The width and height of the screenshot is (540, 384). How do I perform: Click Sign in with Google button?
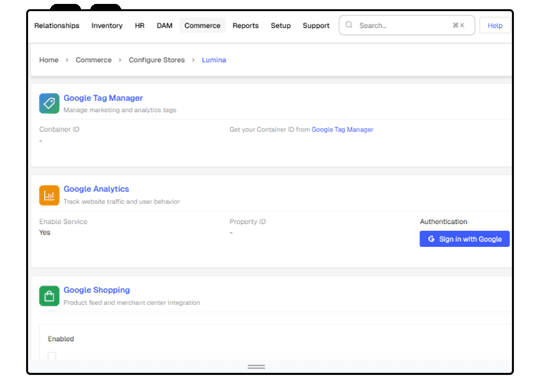(464, 239)
